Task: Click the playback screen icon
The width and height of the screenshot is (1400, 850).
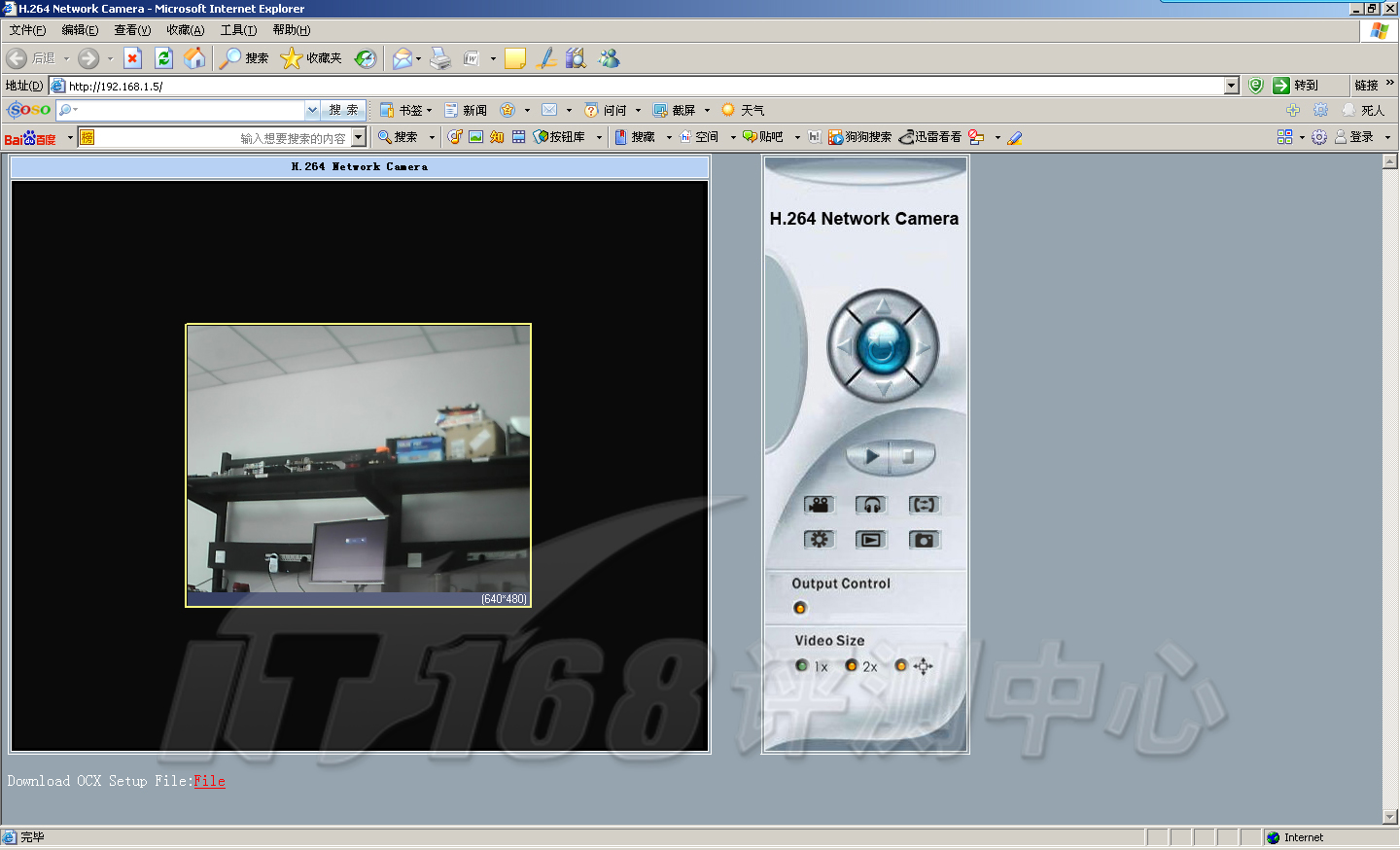Action: [x=871, y=540]
